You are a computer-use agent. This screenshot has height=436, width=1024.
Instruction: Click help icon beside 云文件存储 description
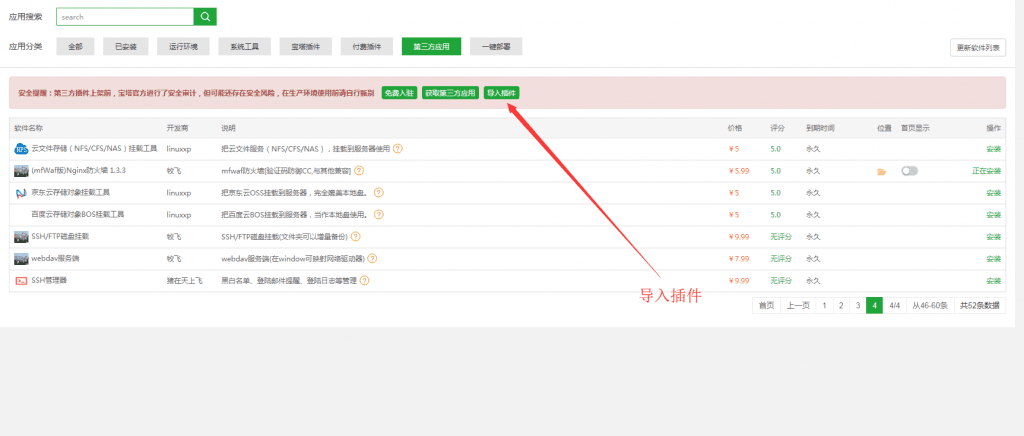(x=397, y=149)
